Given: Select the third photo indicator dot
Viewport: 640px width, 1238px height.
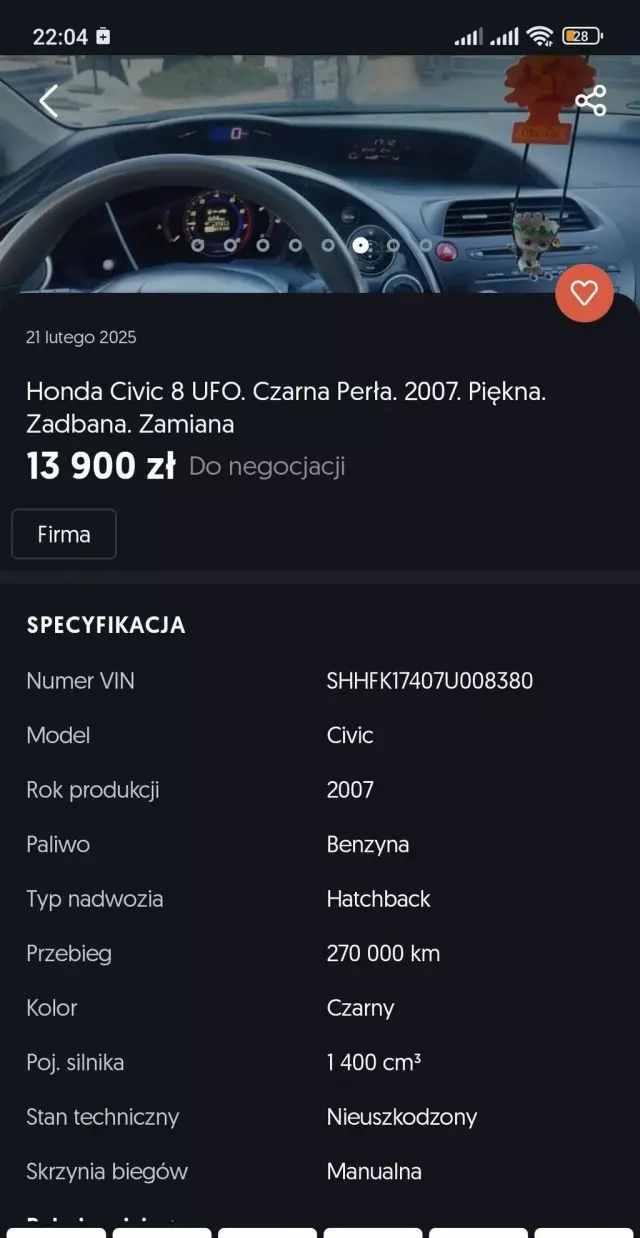Looking at the screenshot, I should click(263, 245).
